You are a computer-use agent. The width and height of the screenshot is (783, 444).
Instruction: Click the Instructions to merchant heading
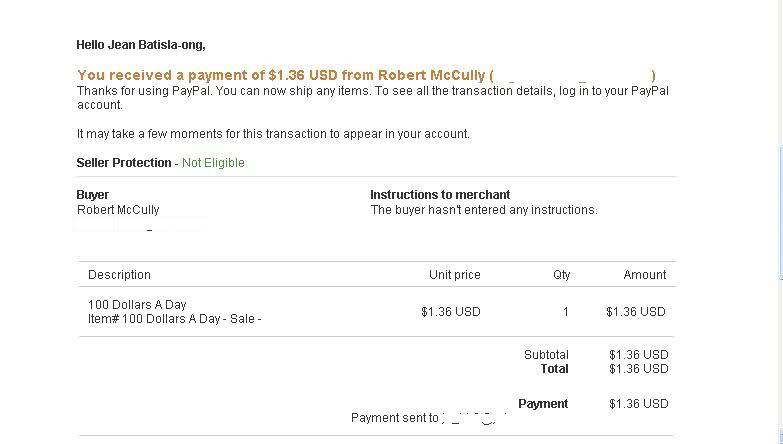point(440,195)
